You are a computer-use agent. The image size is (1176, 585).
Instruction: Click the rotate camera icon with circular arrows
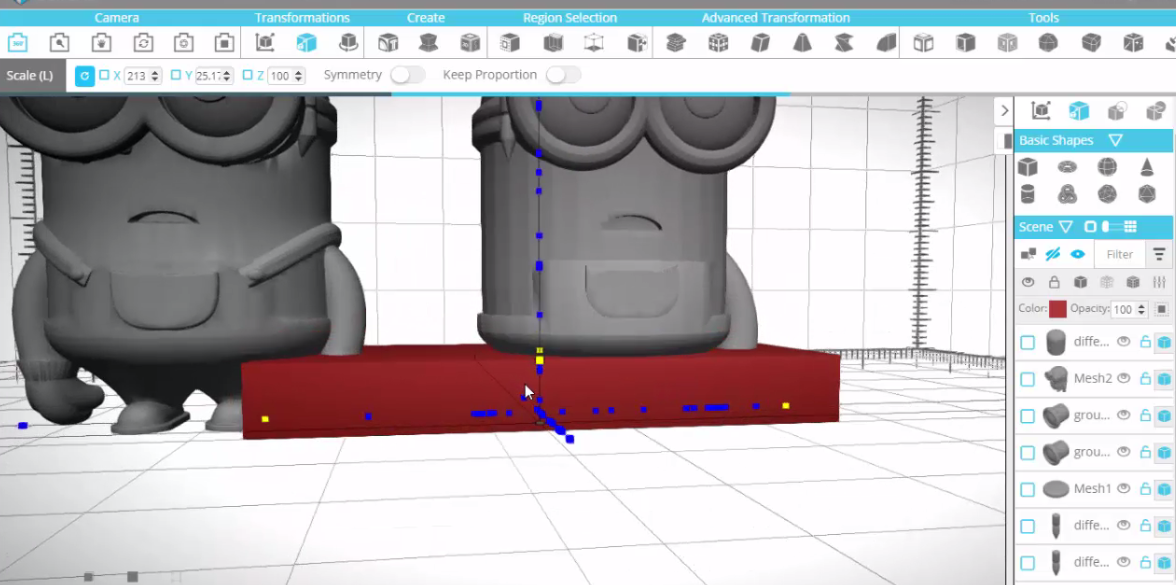tap(143, 43)
